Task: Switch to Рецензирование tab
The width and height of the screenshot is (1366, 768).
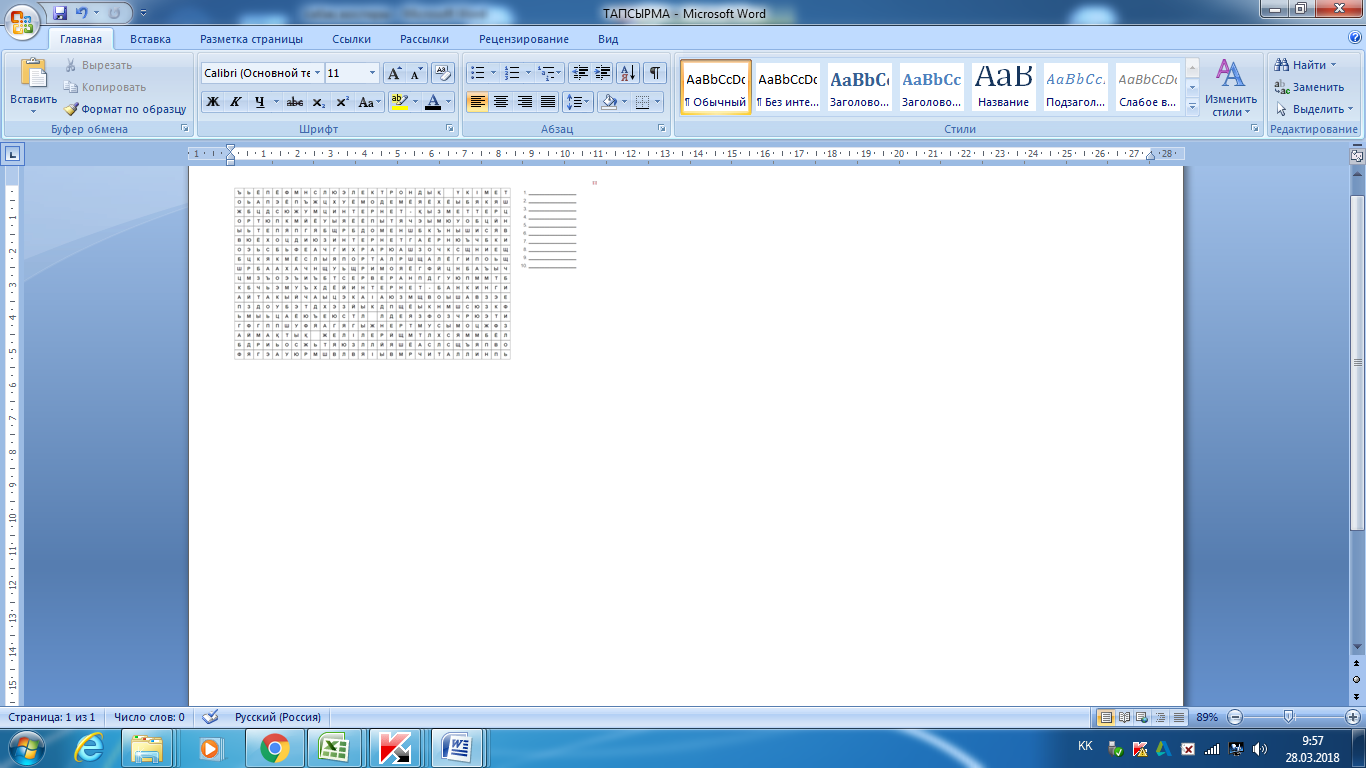Action: [x=523, y=39]
